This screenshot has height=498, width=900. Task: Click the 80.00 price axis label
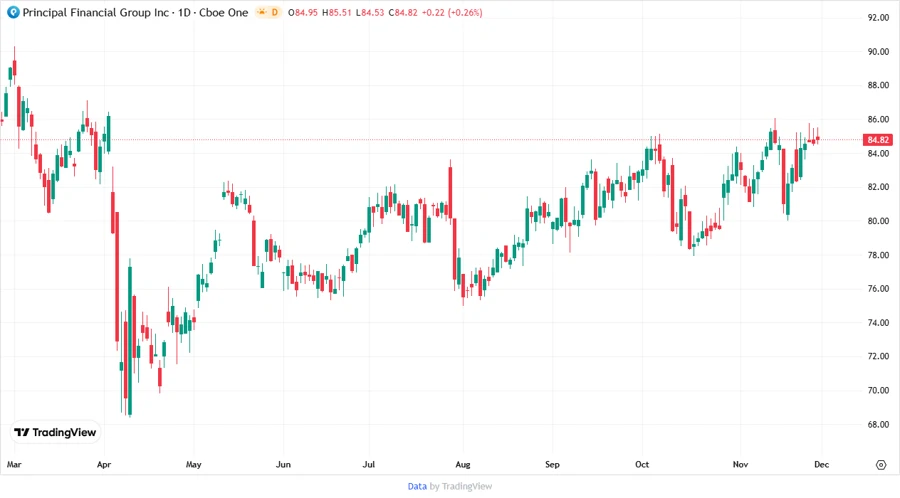(x=879, y=221)
